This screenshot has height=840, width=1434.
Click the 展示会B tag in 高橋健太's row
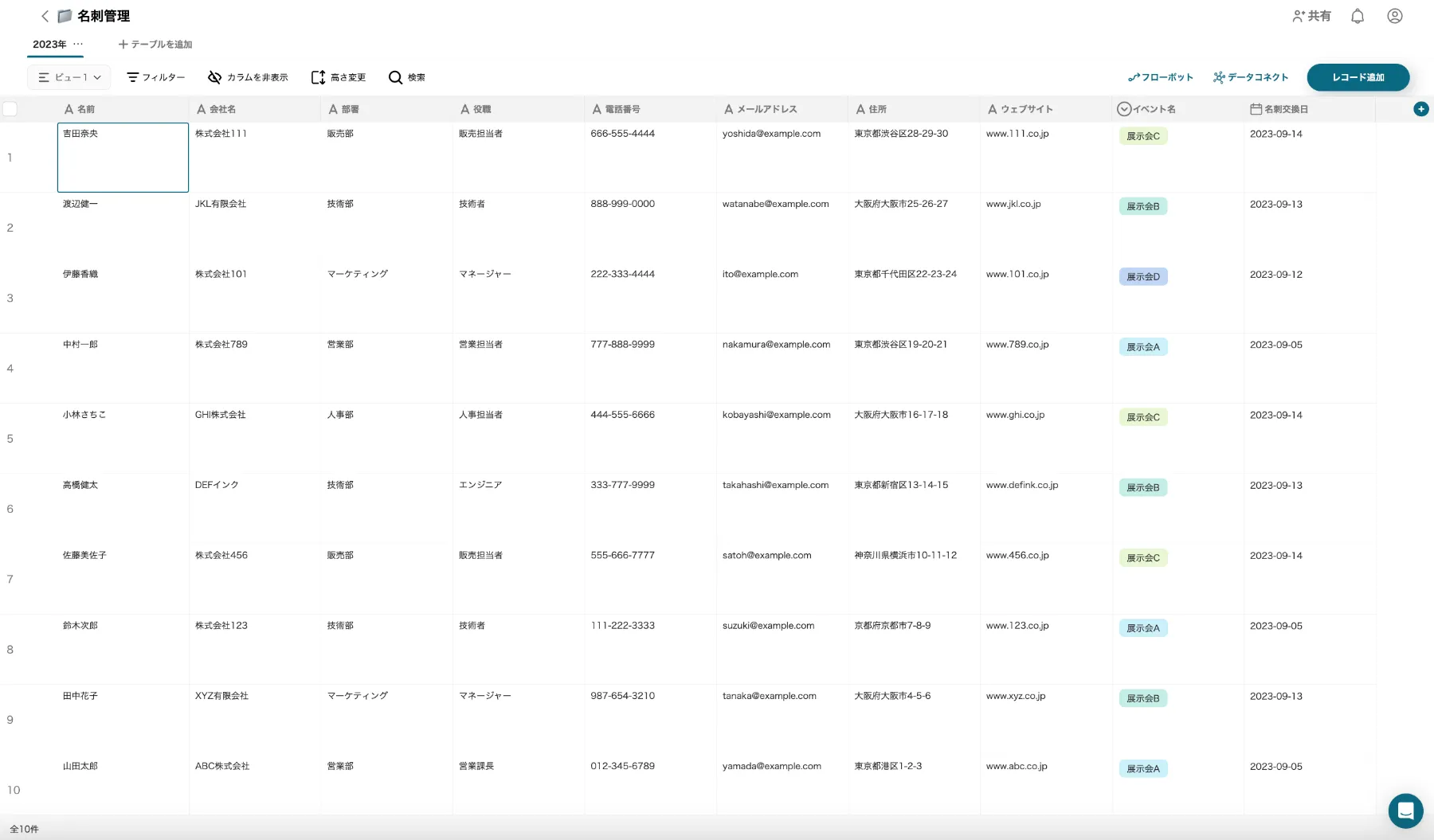click(1143, 487)
